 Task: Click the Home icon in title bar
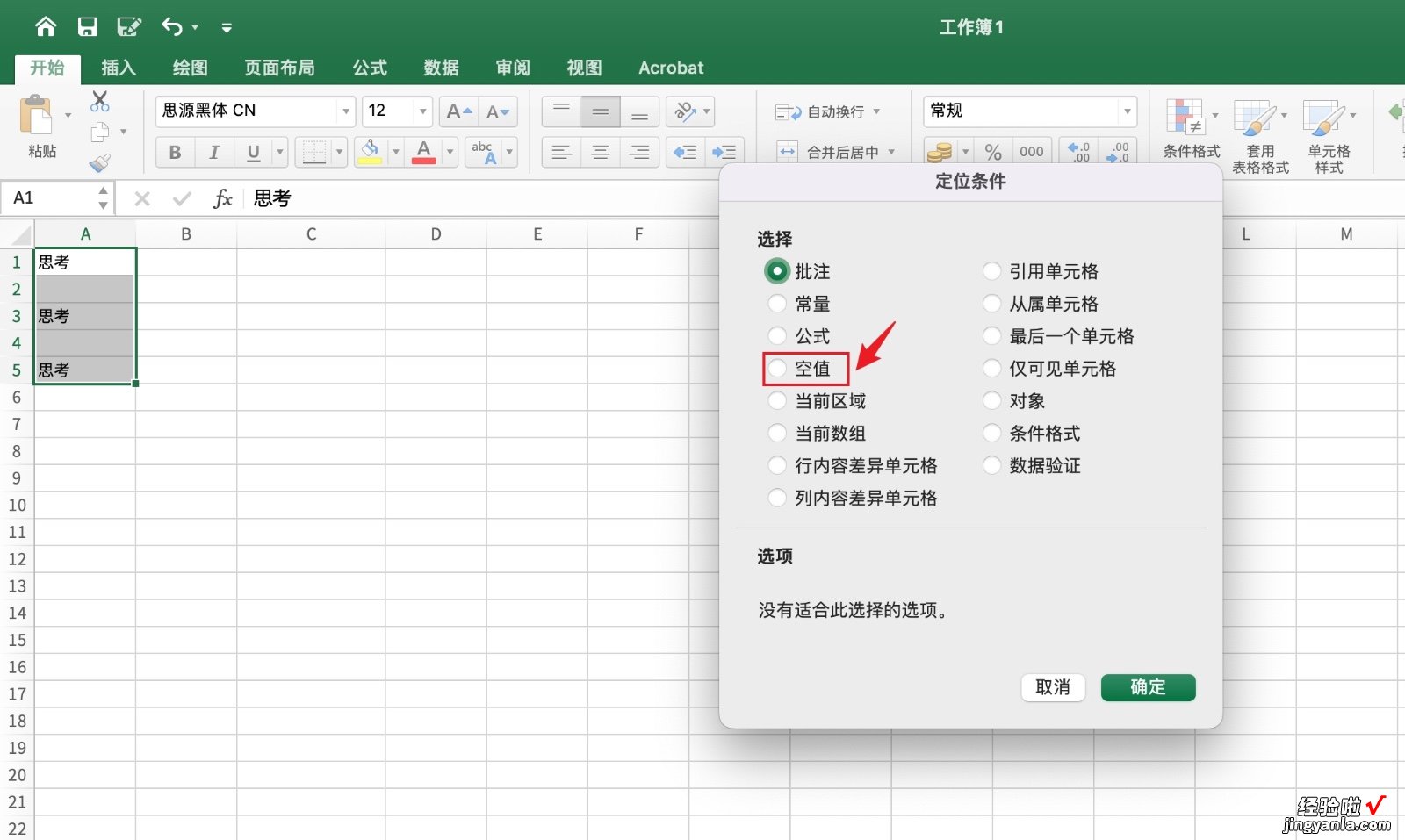point(46,27)
